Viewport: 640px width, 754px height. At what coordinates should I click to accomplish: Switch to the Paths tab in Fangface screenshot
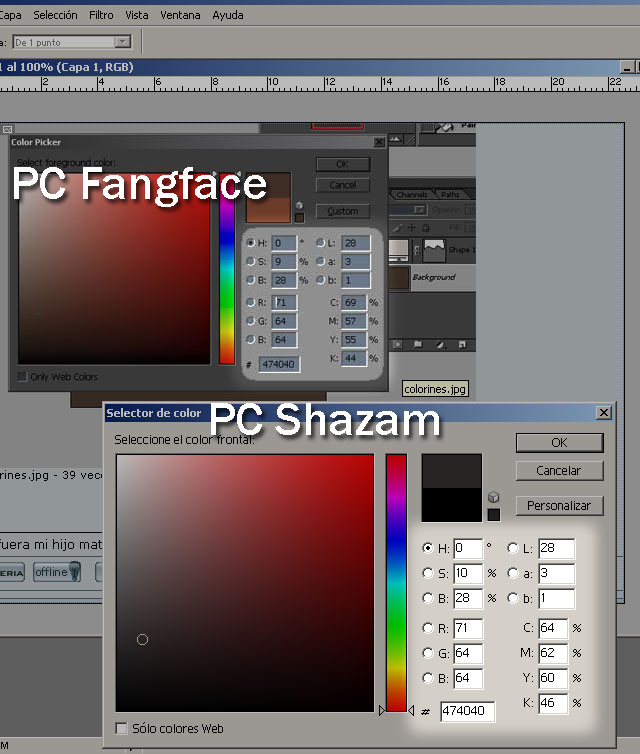click(x=450, y=194)
